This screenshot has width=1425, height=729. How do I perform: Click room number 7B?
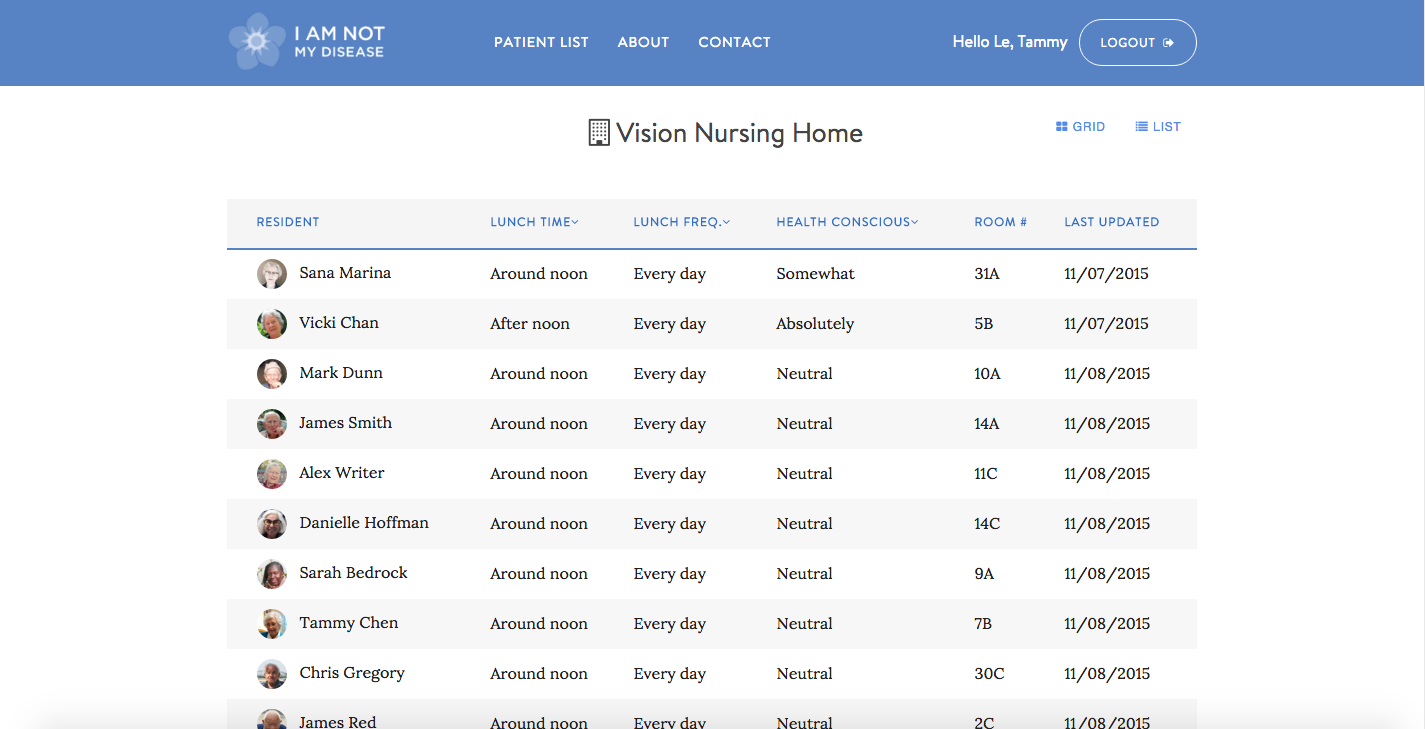point(984,624)
